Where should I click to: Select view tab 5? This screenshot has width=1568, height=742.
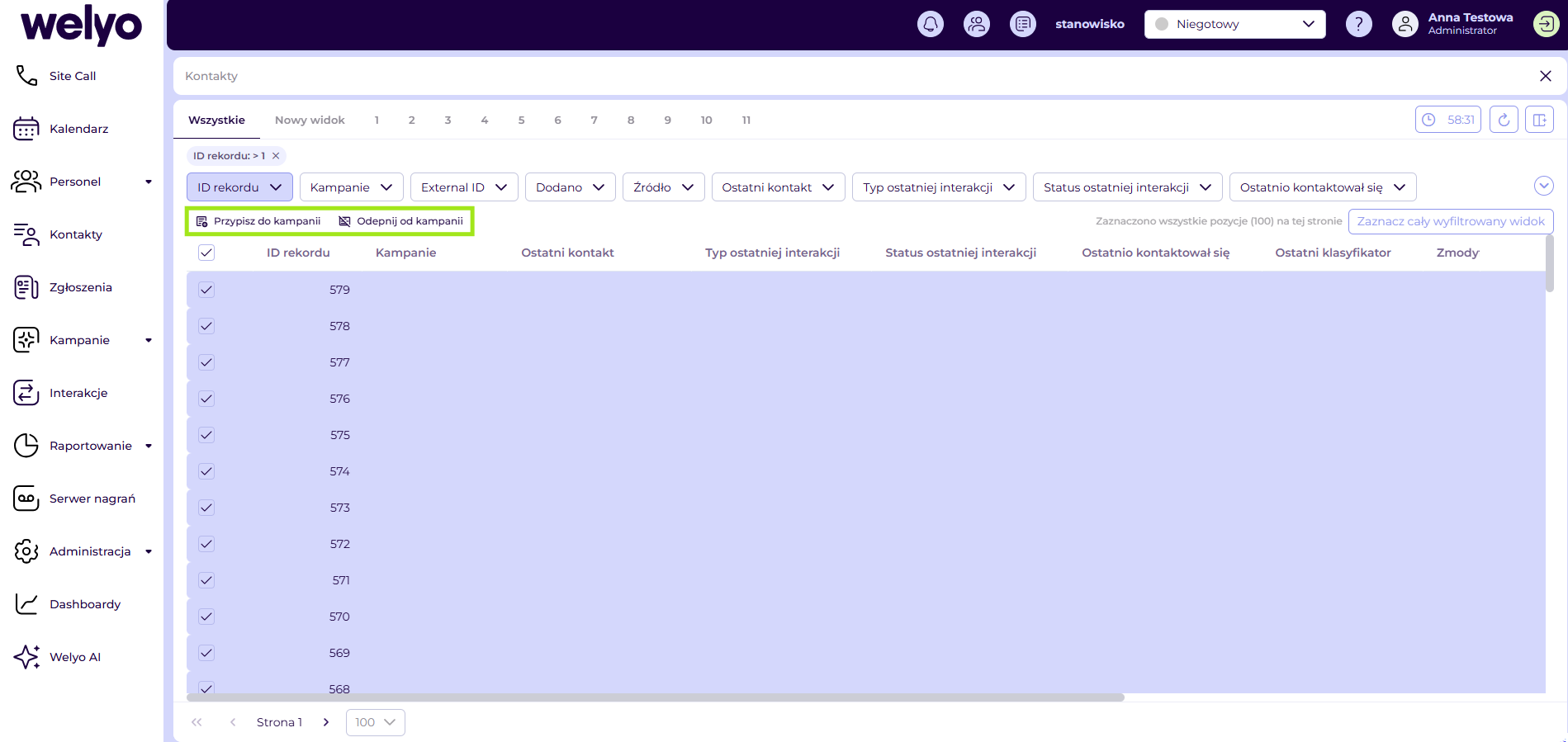[521, 120]
